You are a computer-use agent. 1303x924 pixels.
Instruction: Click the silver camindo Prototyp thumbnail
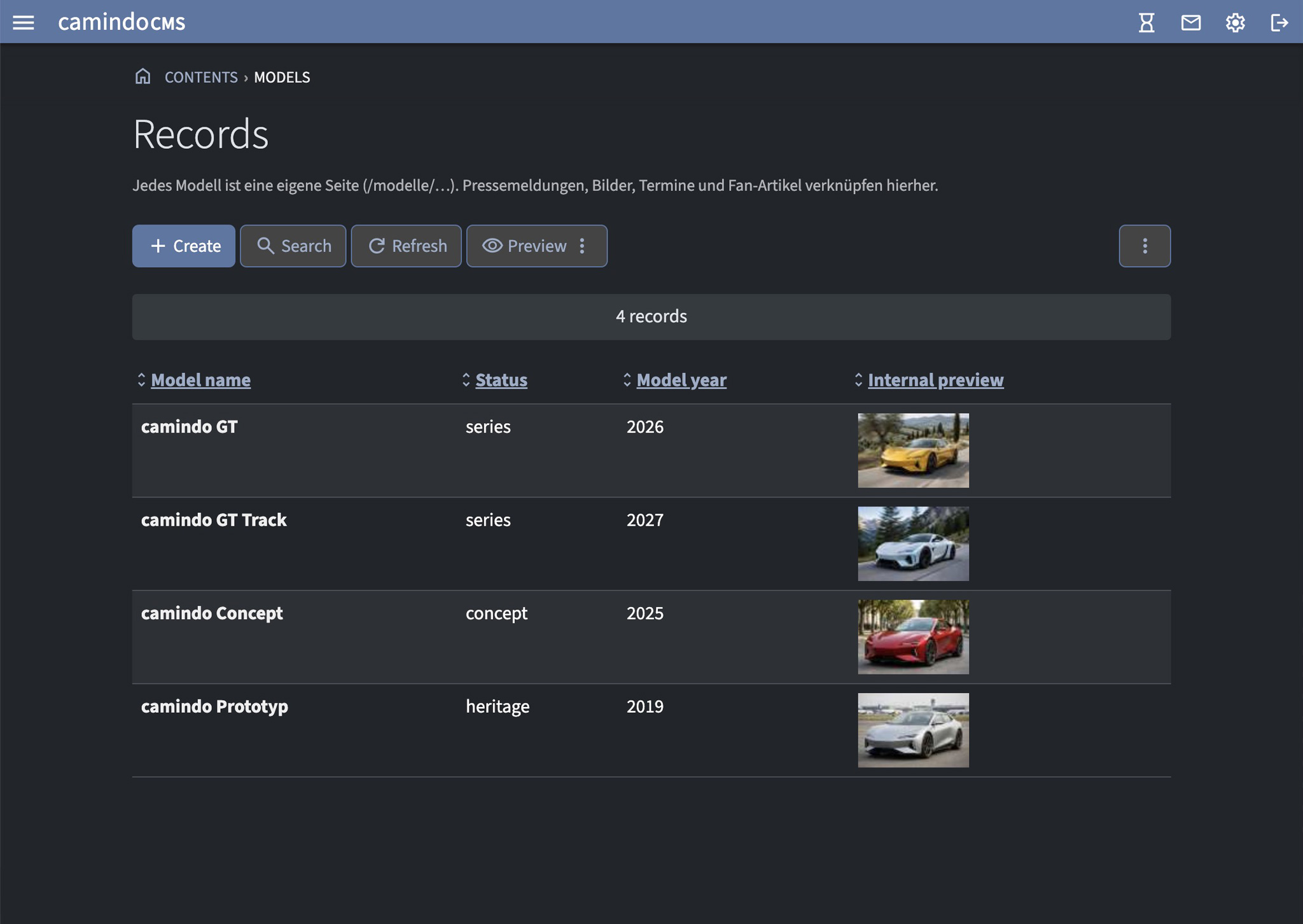click(x=913, y=730)
